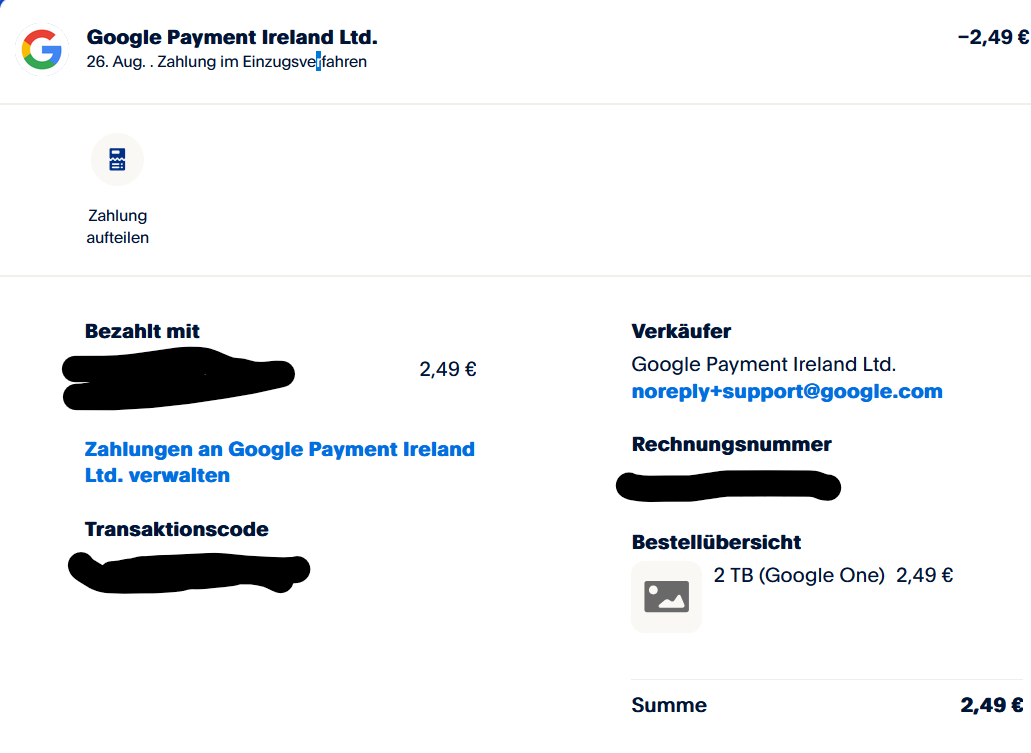Click the "Bestellübersicht" heading
Screen dimensions: 1031x753
pyautogui.click(x=716, y=542)
